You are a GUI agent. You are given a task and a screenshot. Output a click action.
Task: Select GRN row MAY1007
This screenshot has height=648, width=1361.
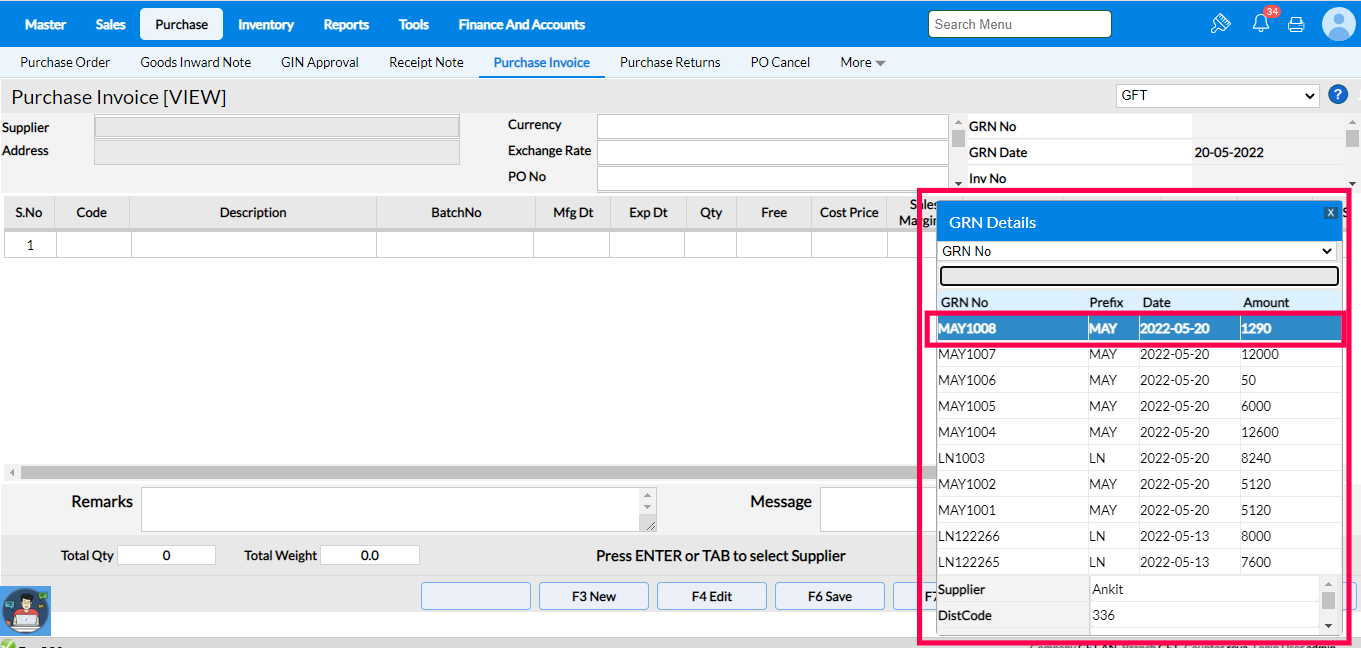pos(1139,354)
